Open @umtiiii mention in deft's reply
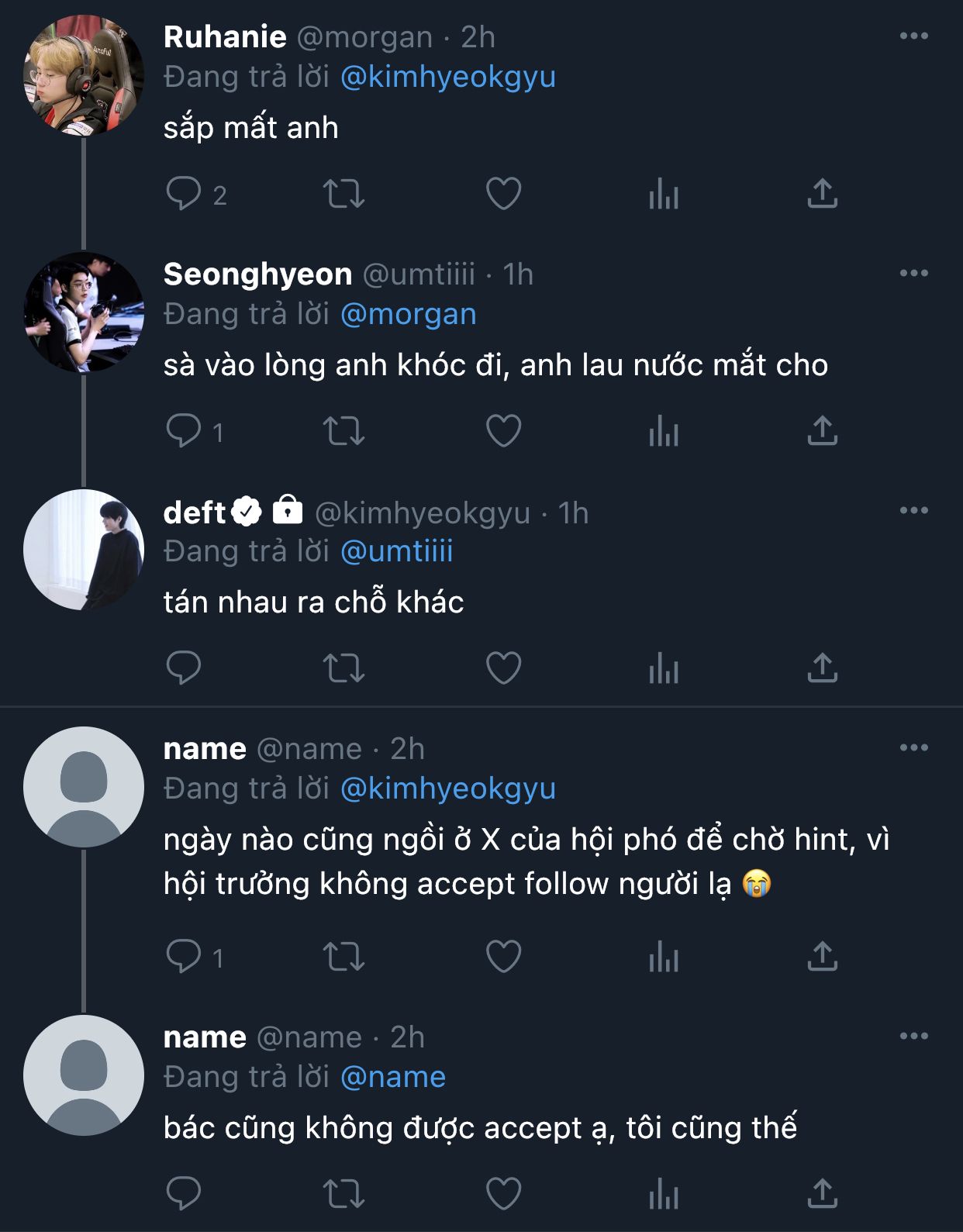 pos(396,551)
